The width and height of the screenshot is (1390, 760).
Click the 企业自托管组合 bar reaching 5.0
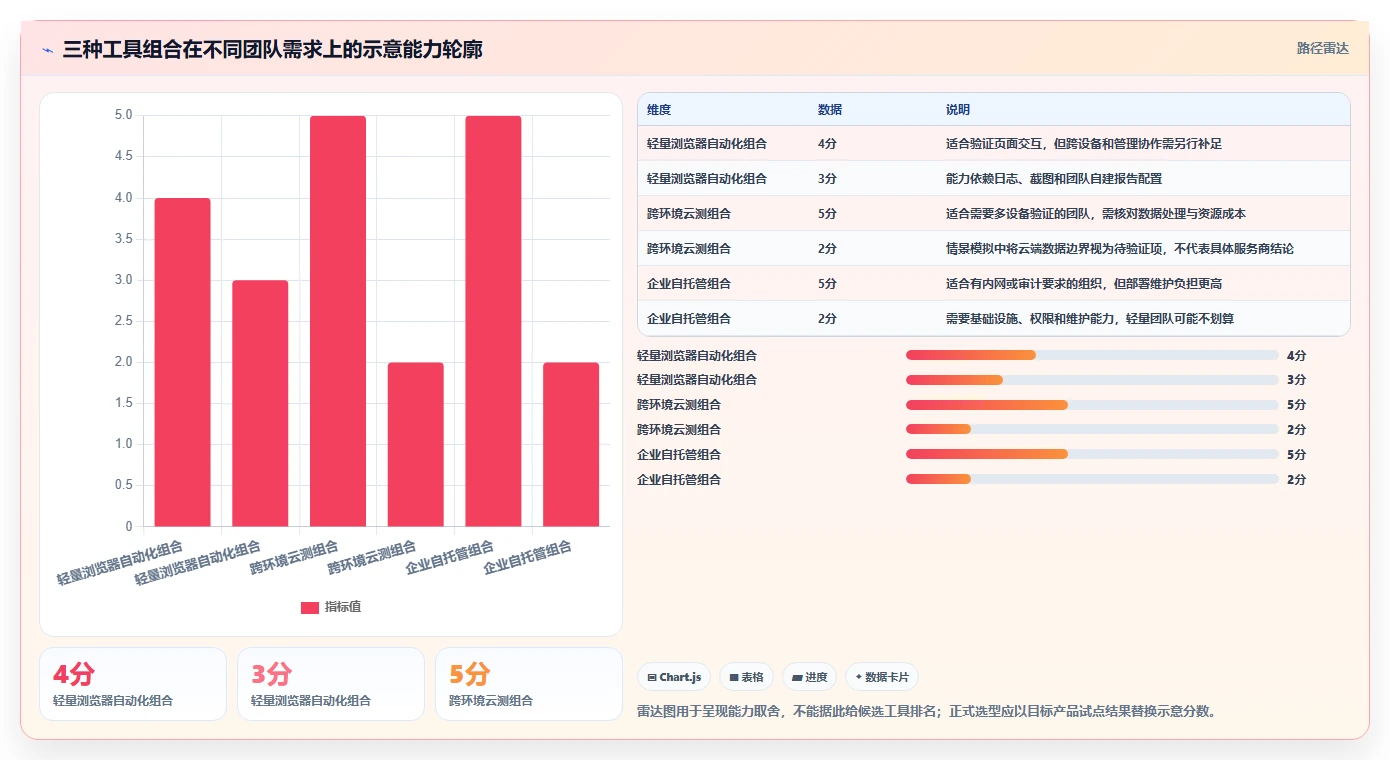click(x=493, y=321)
